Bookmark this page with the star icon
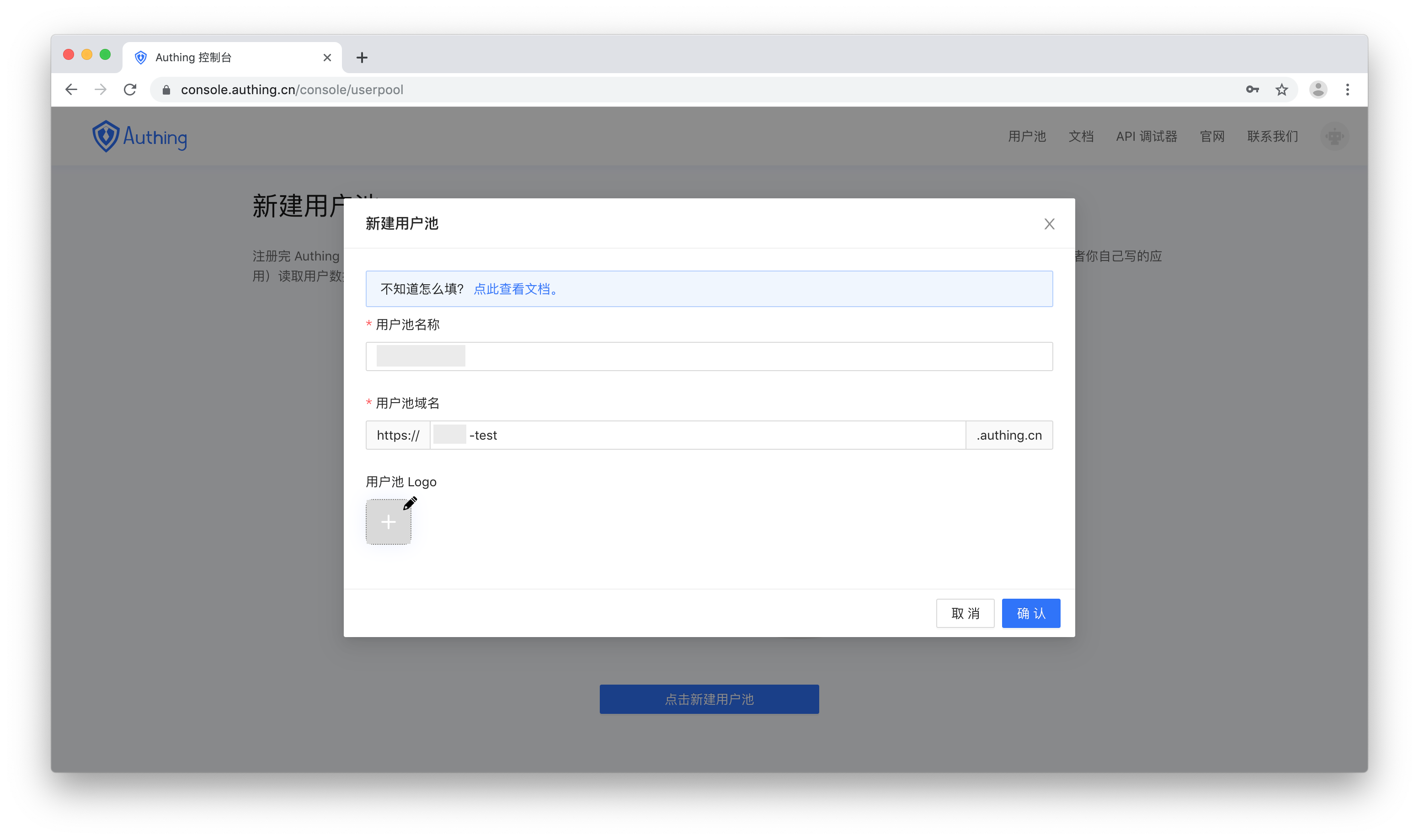Image resolution: width=1419 pixels, height=840 pixels. coord(1281,90)
